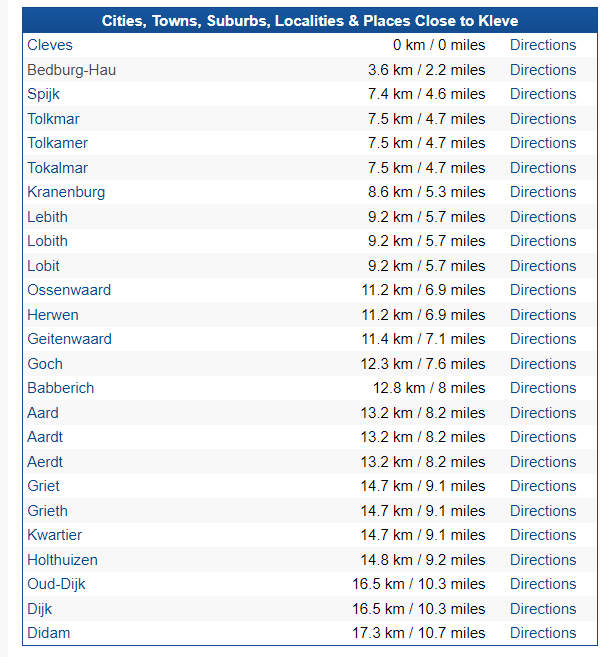Screen dimensions: 603x657
Task: Open the Grieth link
Action: tap(48, 511)
